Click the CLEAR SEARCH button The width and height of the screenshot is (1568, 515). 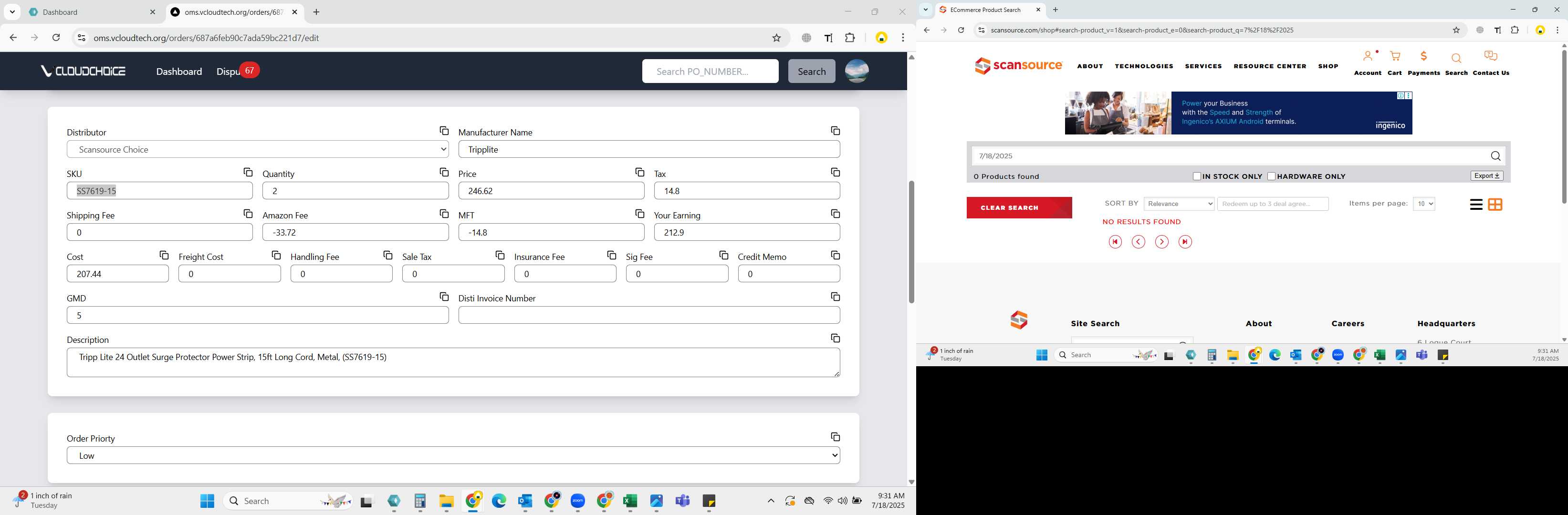point(1019,207)
